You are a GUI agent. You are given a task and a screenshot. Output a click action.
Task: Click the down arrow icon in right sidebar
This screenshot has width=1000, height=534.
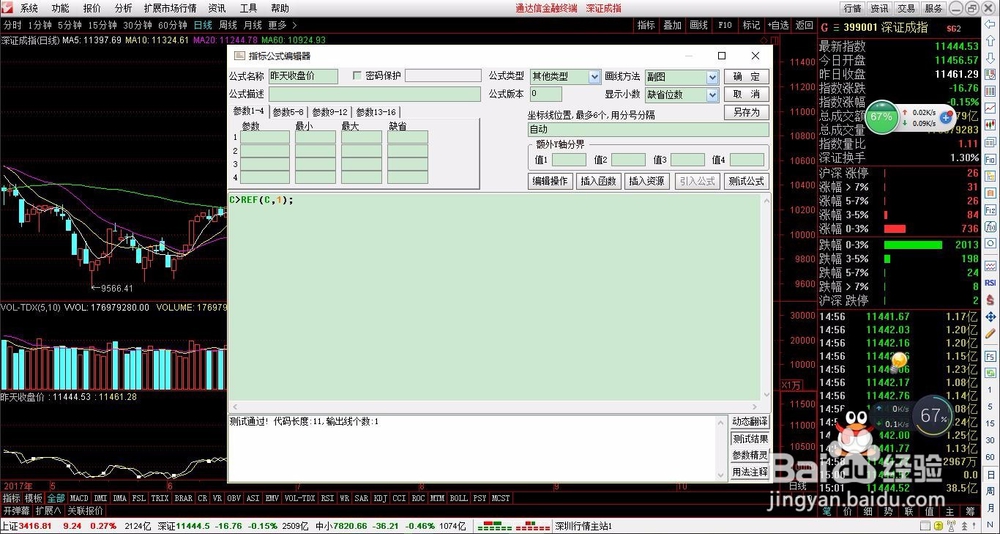coord(990,57)
